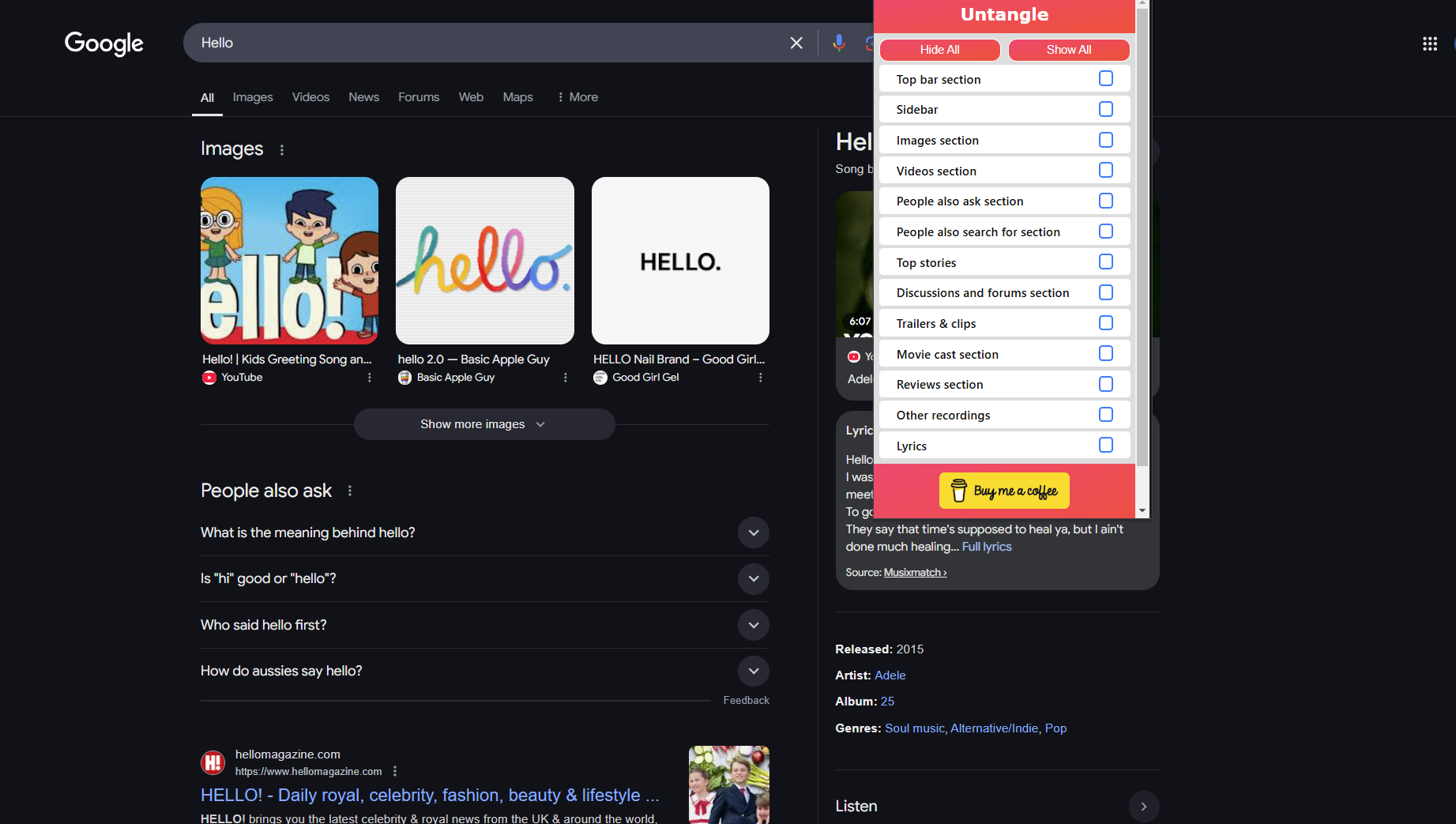Toggle the Lyrics checkbox
The height and width of the screenshot is (824, 1456).
pyautogui.click(x=1106, y=446)
